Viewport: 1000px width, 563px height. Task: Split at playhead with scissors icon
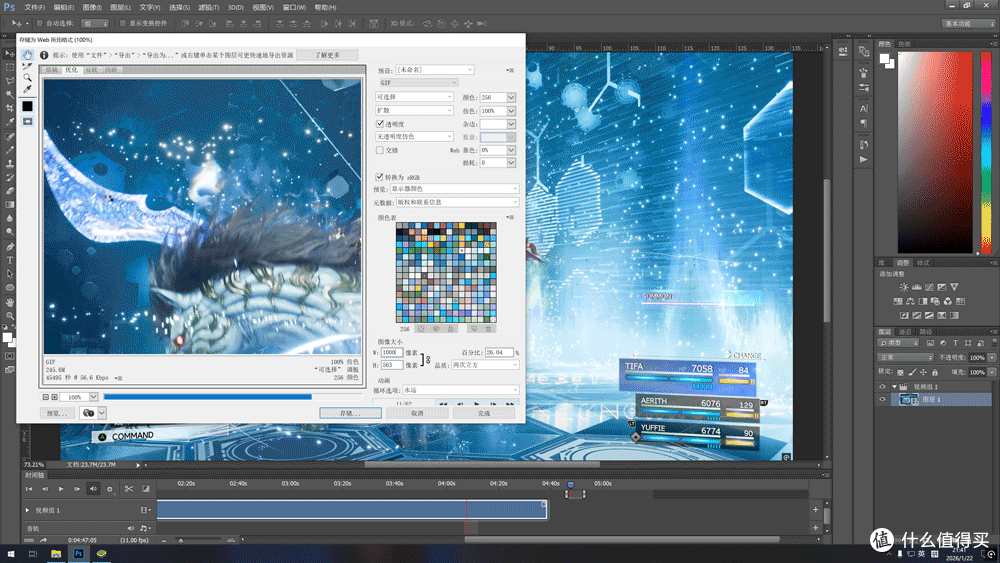(129, 489)
